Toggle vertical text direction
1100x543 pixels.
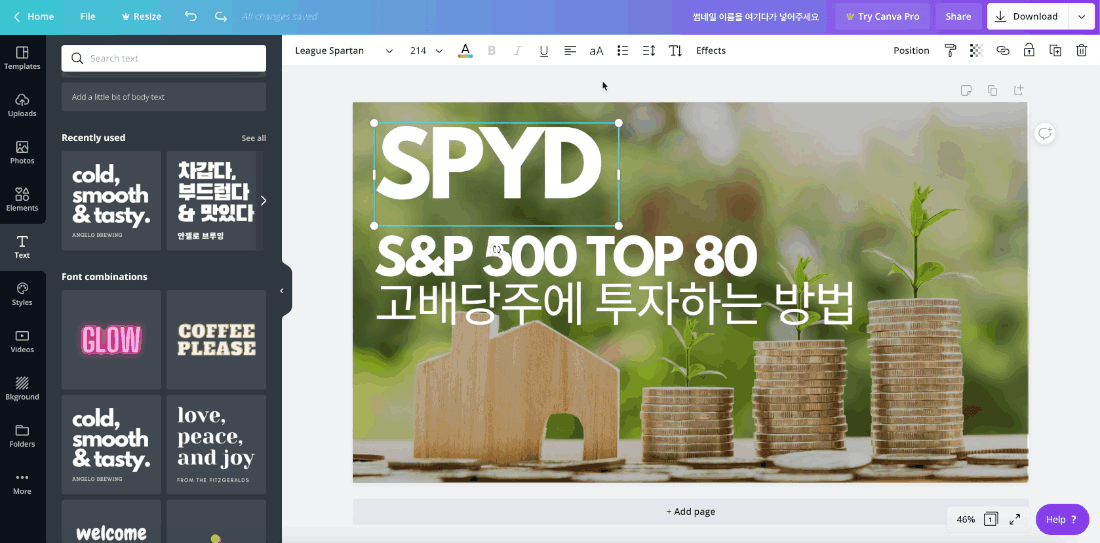coord(675,51)
